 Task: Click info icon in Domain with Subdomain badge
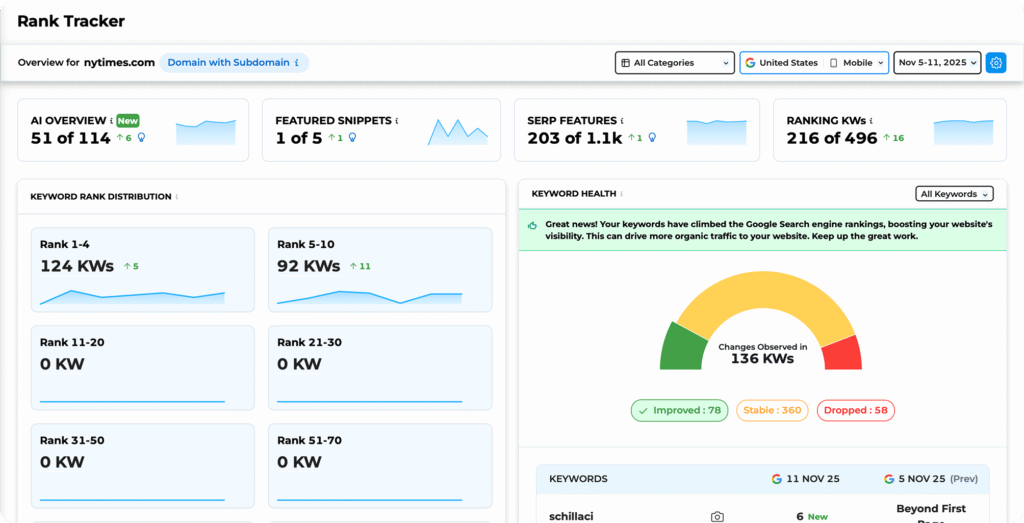tap(297, 63)
